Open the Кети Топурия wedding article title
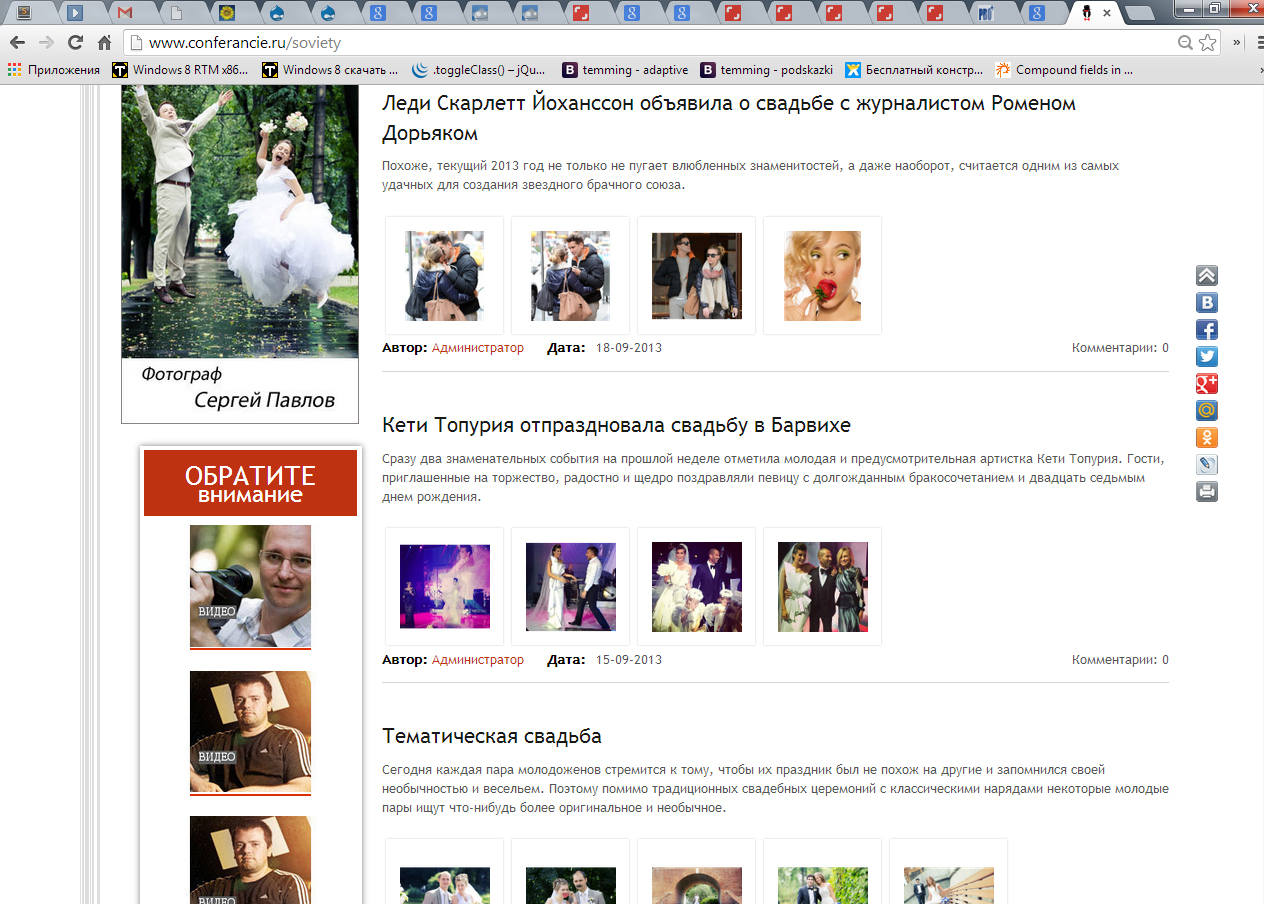Viewport: 1264px width, 904px height. pyautogui.click(x=616, y=425)
